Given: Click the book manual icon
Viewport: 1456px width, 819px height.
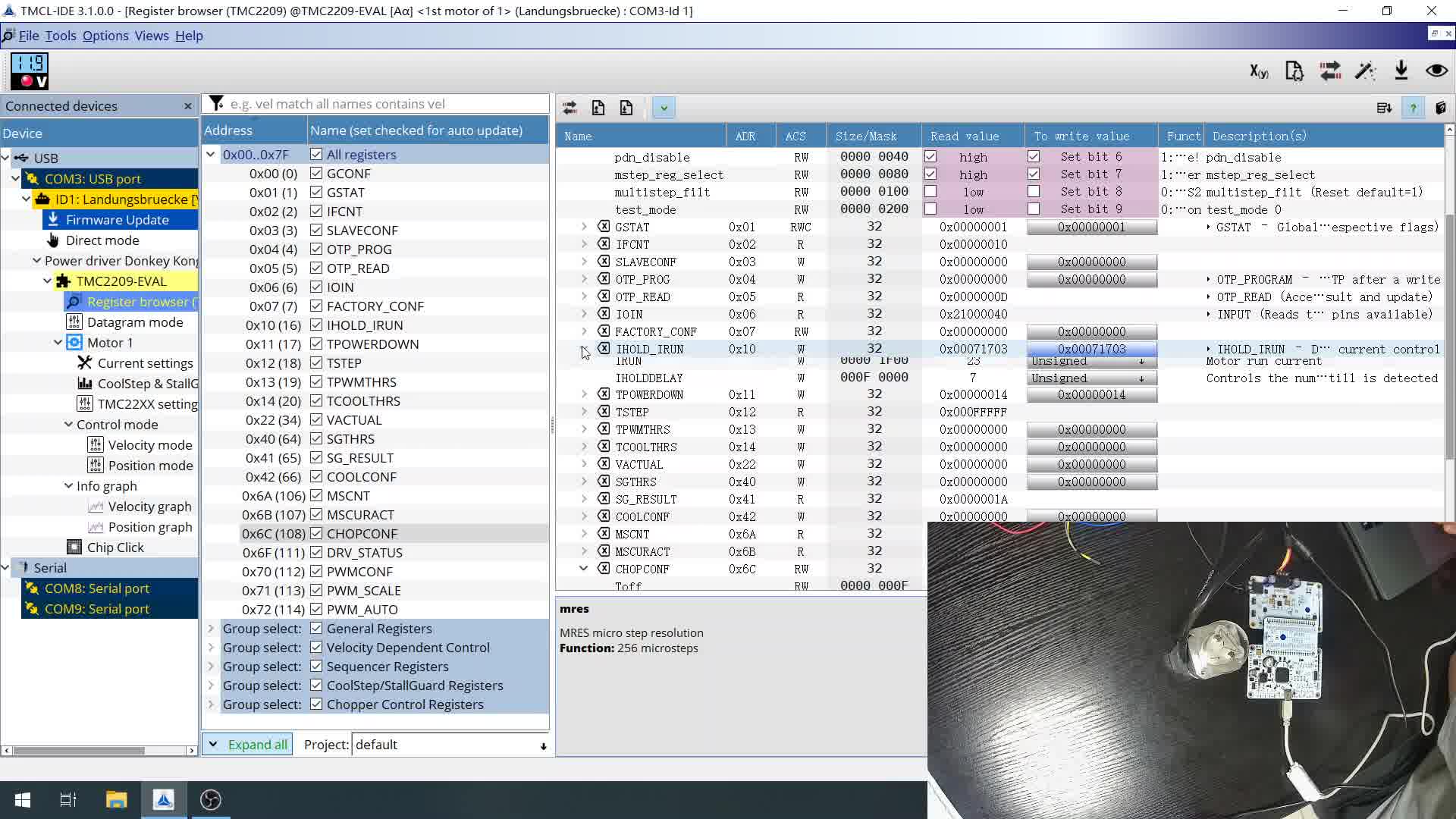Looking at the screenshot, I should pos(1441,108).
